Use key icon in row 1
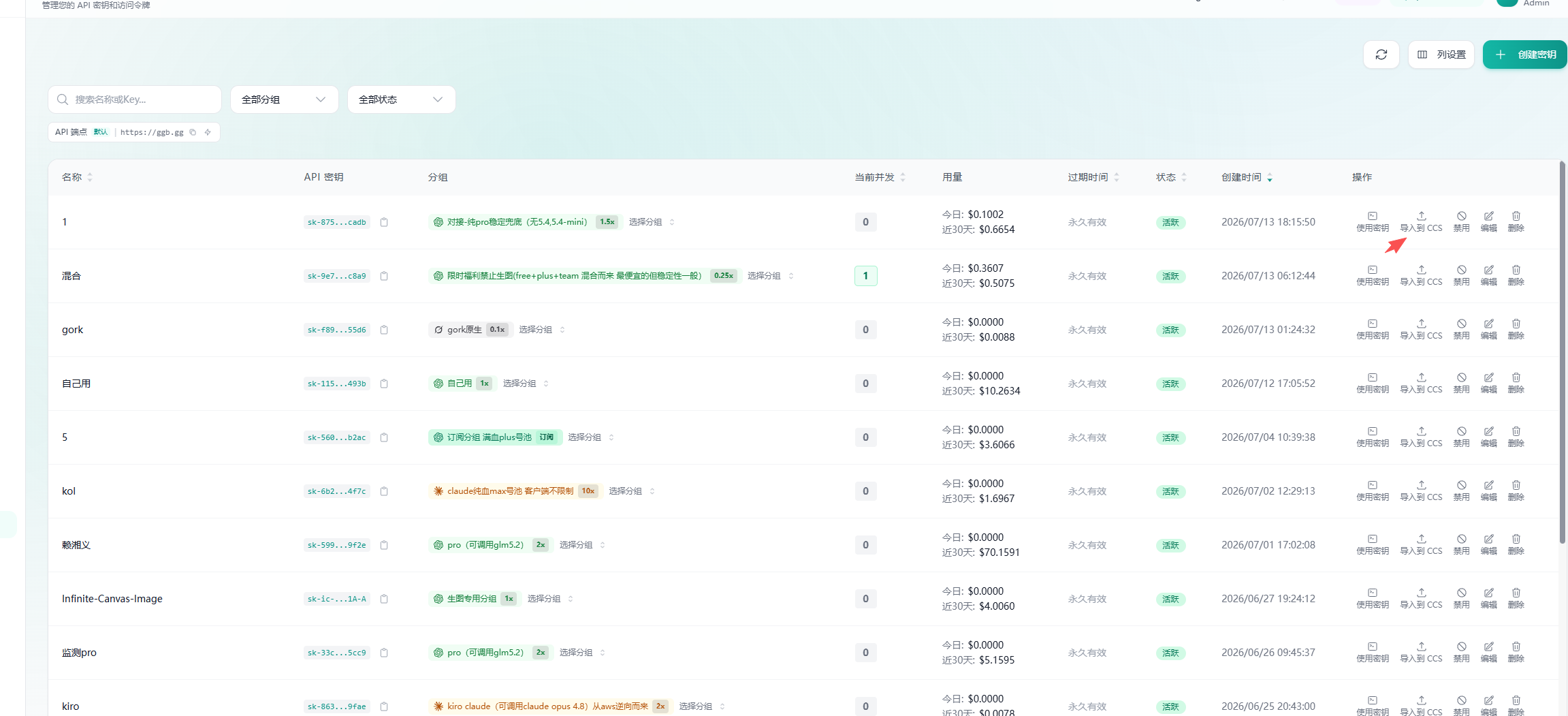This screenshot has width=1568, height=716. (x=1373, y=221)
